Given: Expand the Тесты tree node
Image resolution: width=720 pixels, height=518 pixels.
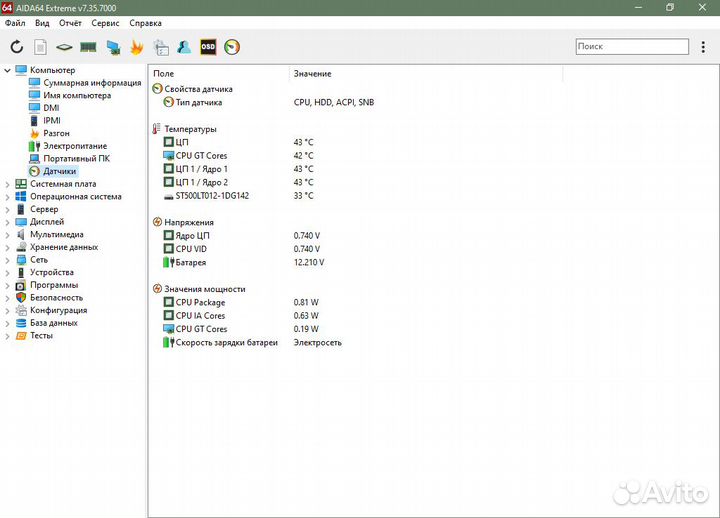Looking at the screenshot, I should (7, 336).
